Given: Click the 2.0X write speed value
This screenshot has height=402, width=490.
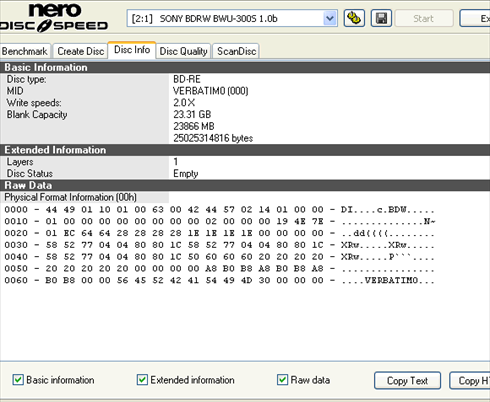Looking at the screenshot, I should coord(184,103).
